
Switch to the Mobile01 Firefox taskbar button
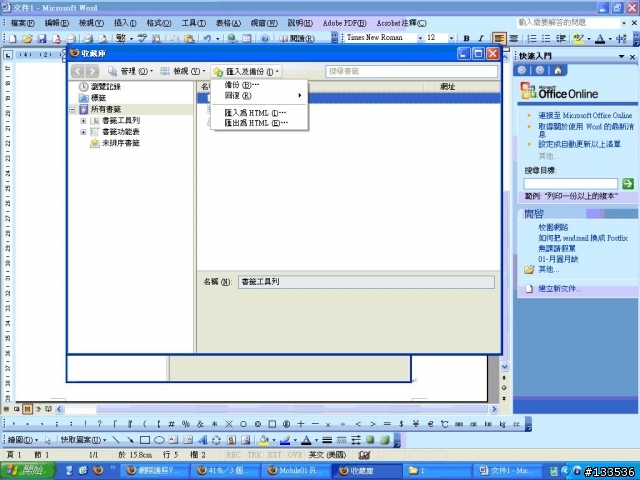[x=298, y=471]
